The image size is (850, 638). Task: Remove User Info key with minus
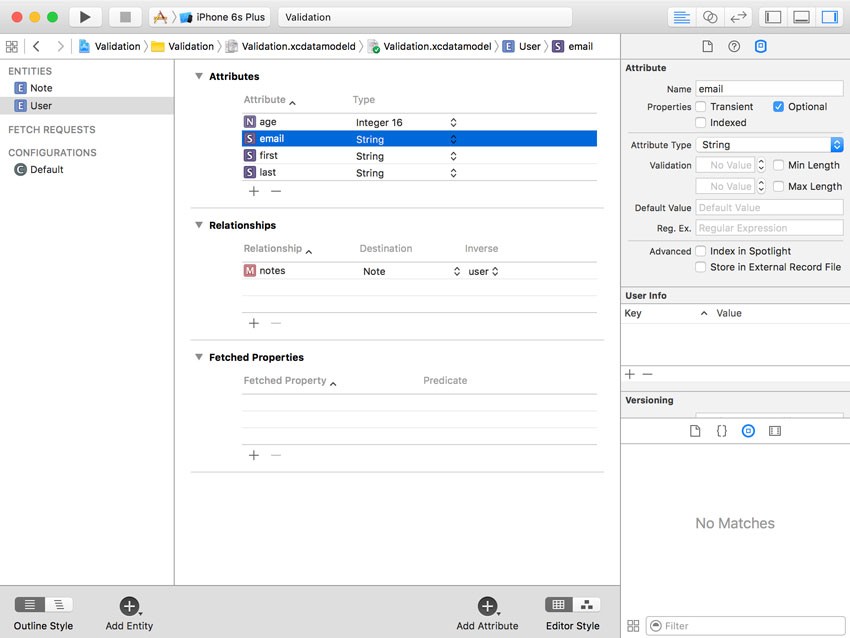coord(647,374)
